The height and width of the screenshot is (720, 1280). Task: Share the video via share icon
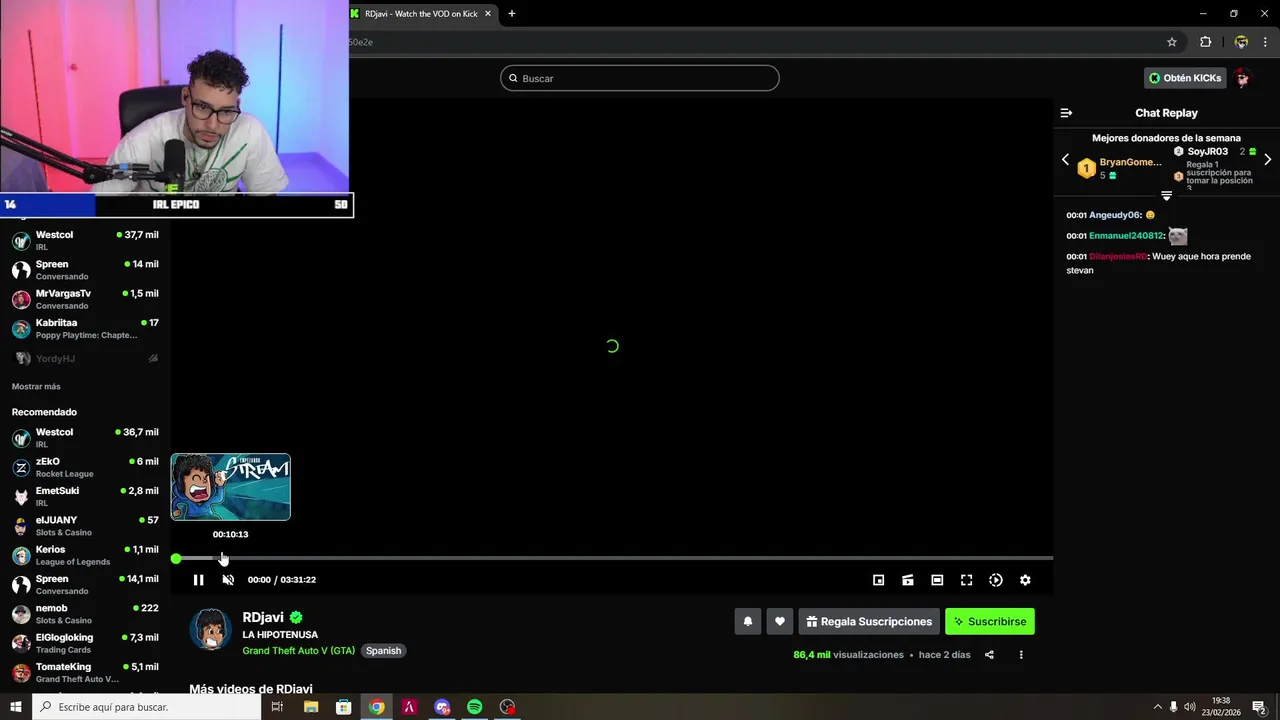click(x=989, y=655)
